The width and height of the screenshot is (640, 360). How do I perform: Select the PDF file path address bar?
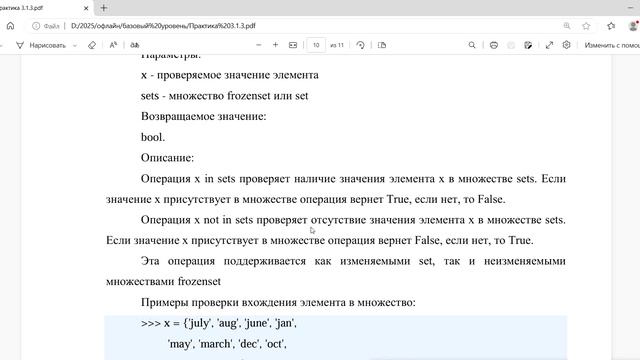[x=163, y=26]
